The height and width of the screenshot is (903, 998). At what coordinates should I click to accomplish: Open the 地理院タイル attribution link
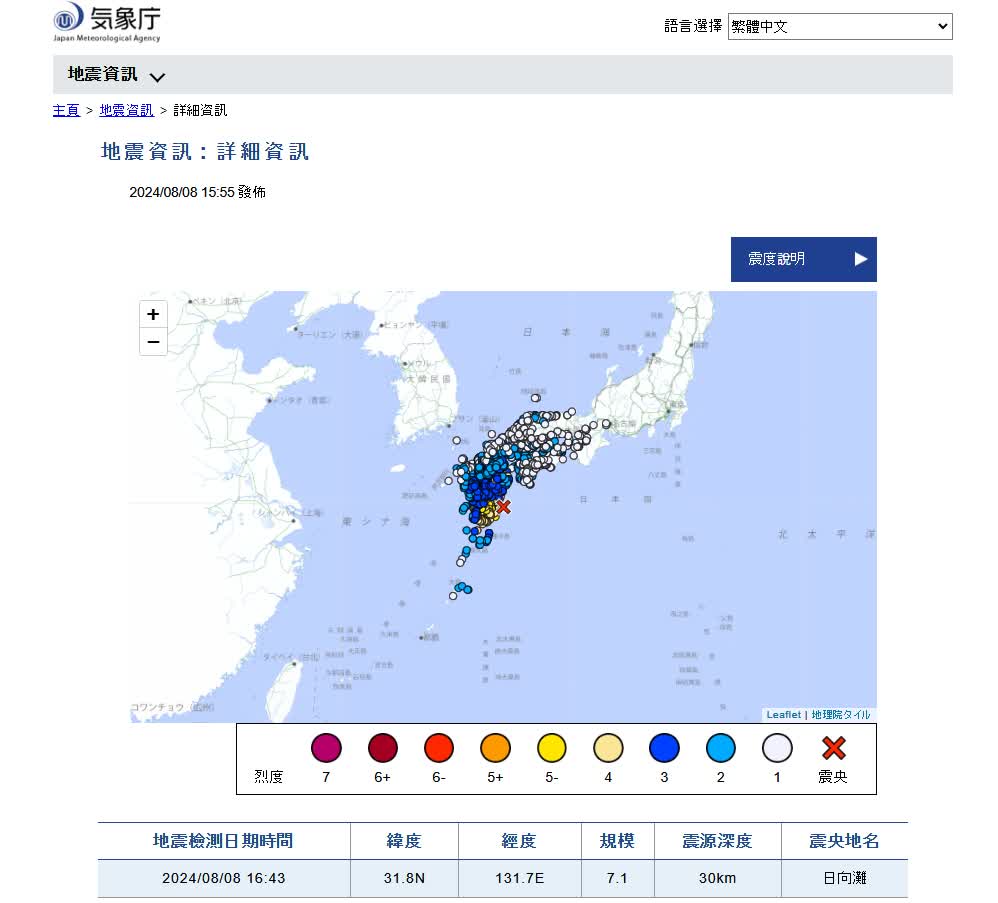tap(840, 715)
